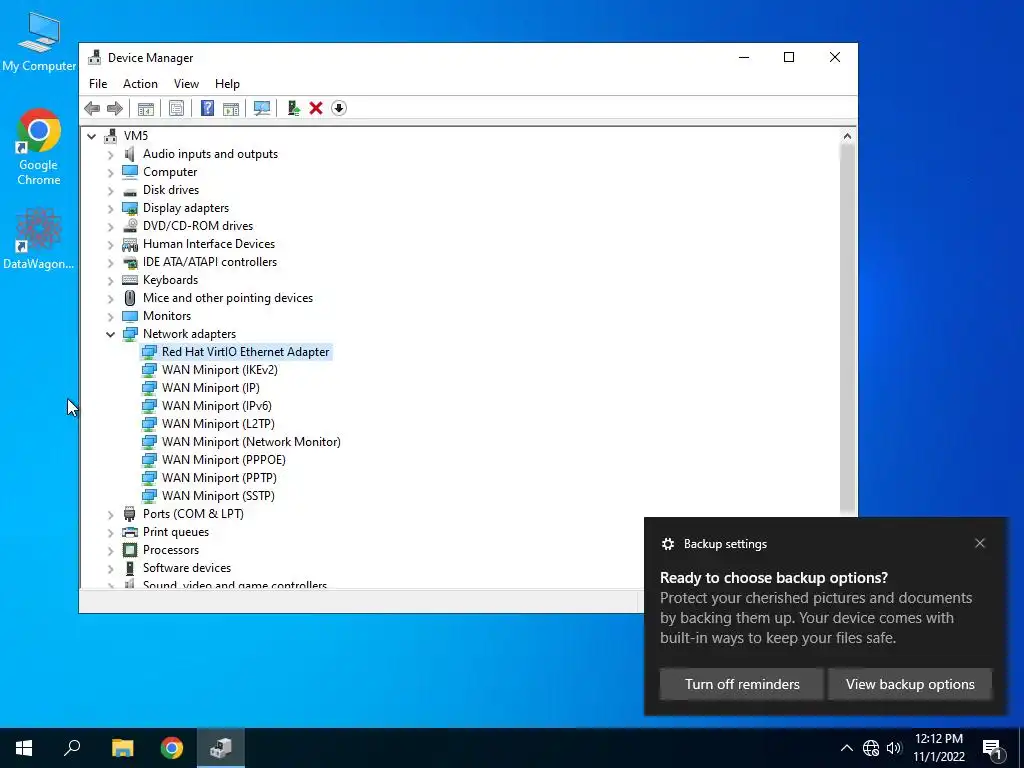Scan for hardware changes toolbar icon

pos(262,108)
